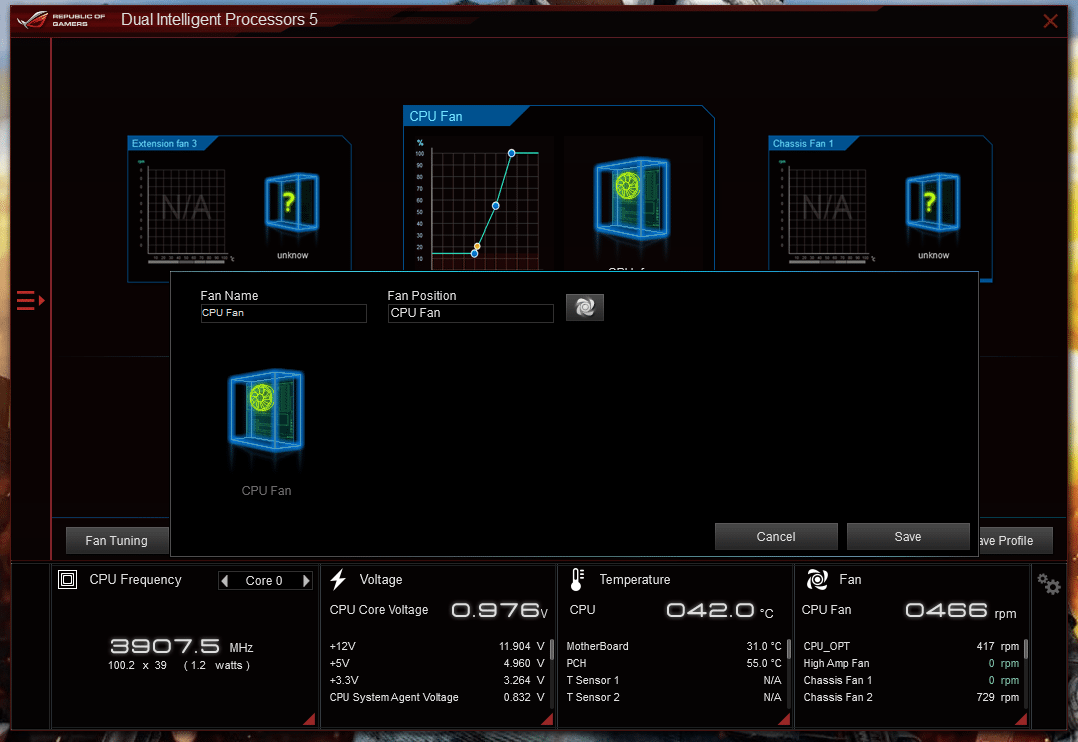Click the MotherBoard temperature row

[674, 646]
